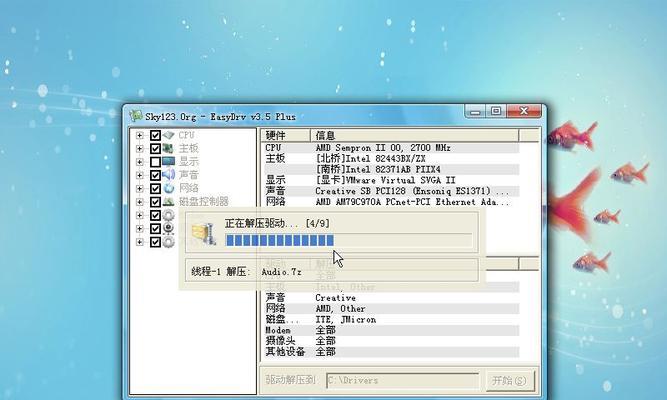Expand the 主板 tree node
Viewport: 667px width, 400px height.
point(140,149)
